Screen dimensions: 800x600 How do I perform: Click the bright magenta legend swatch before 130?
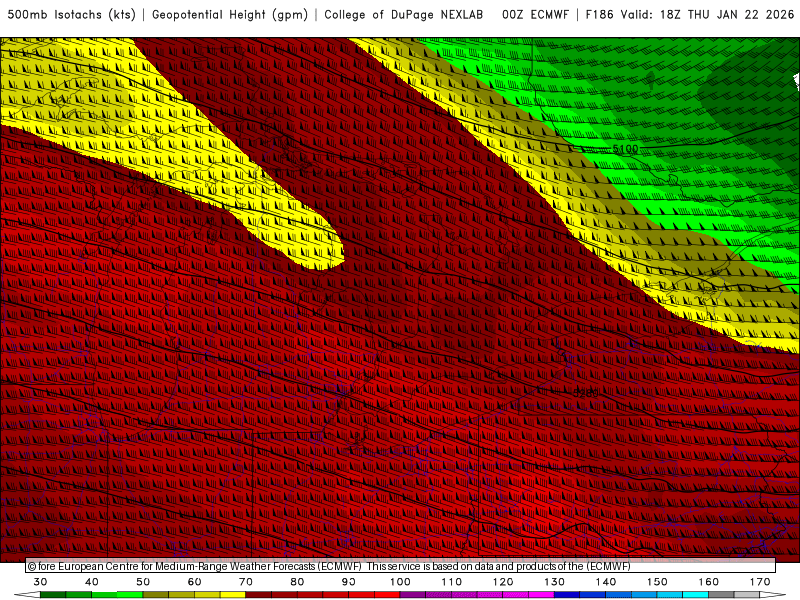tap(541, 594)
